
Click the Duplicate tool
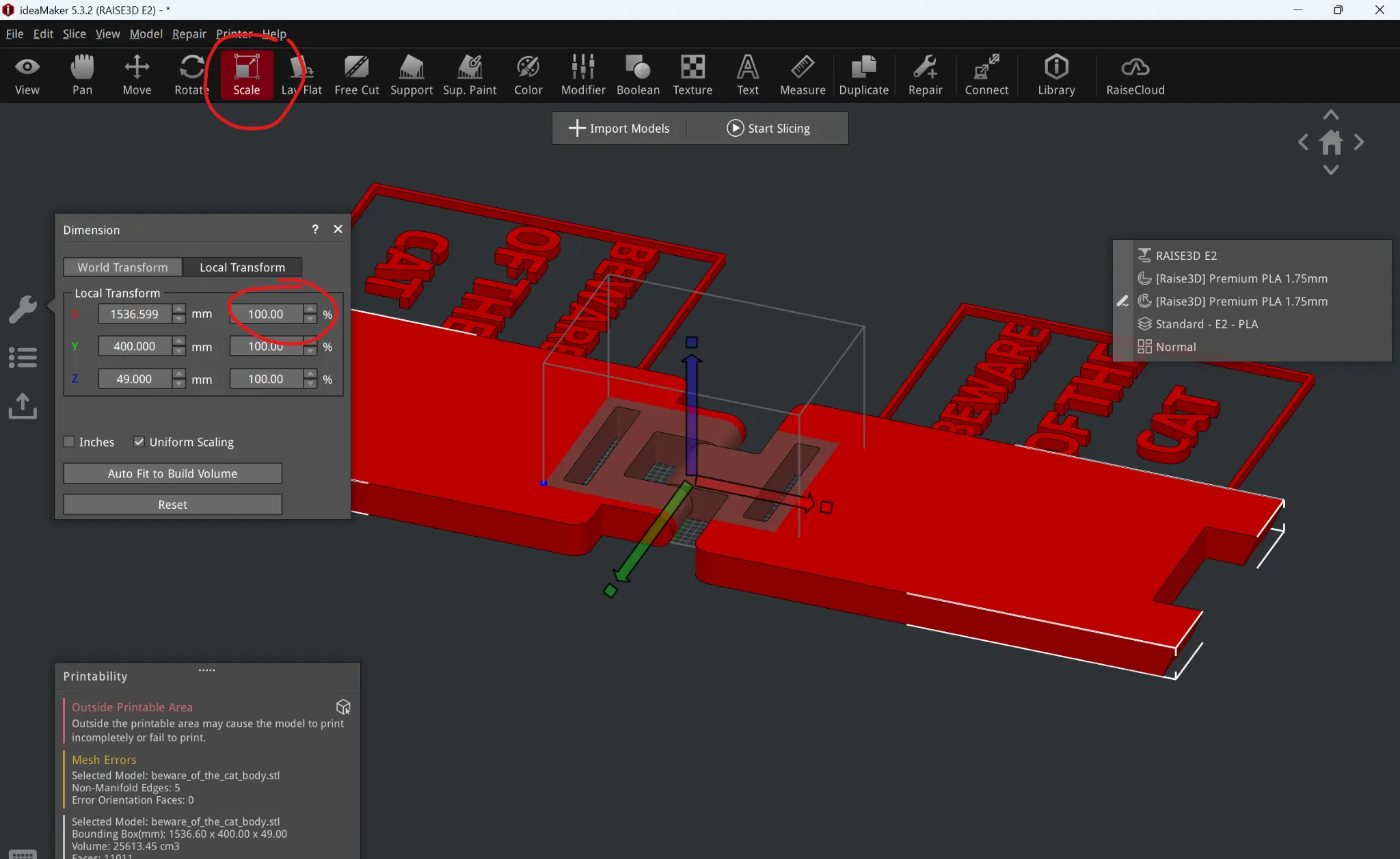(x=863, y=75)
